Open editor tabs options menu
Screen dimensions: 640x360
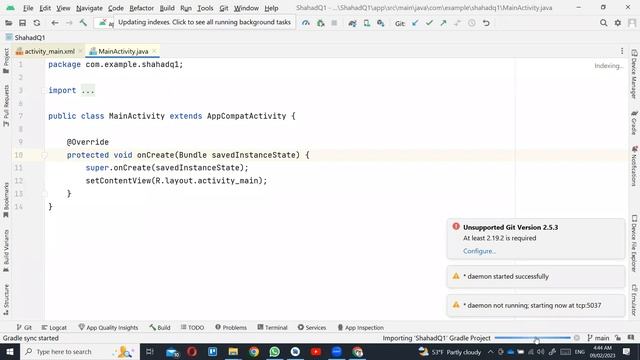[622, 51]
